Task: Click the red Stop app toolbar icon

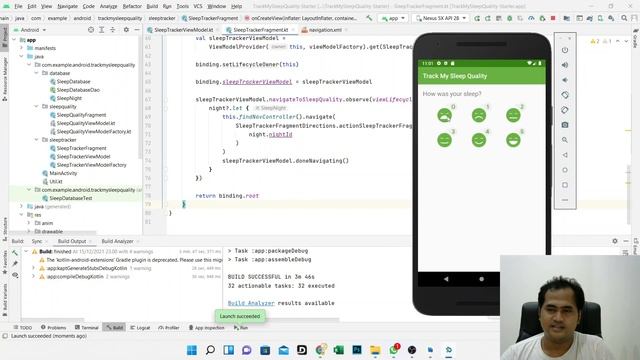Action: (x=553, y=18)
